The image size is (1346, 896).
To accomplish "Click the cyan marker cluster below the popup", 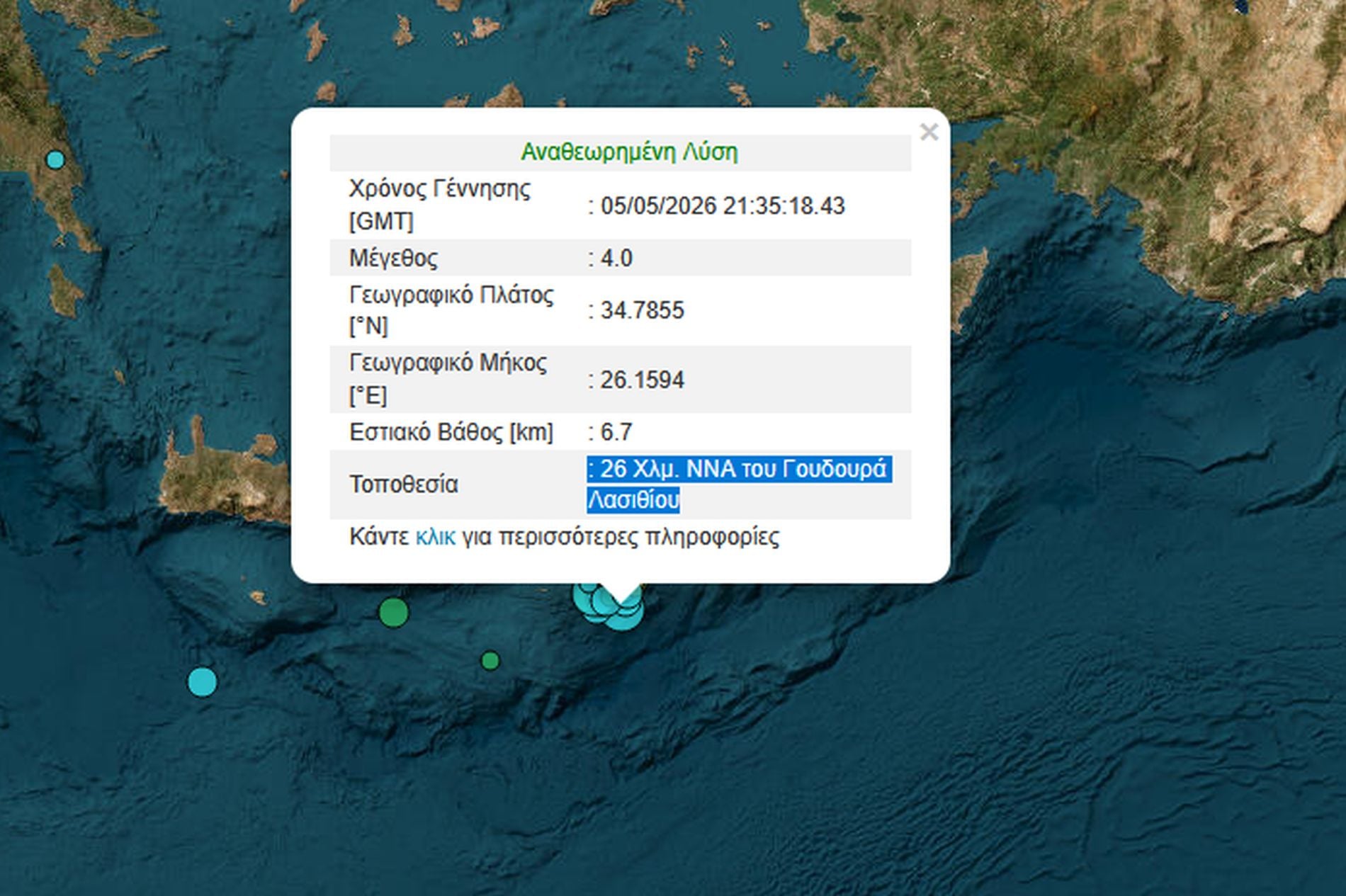I will point(609,606).
